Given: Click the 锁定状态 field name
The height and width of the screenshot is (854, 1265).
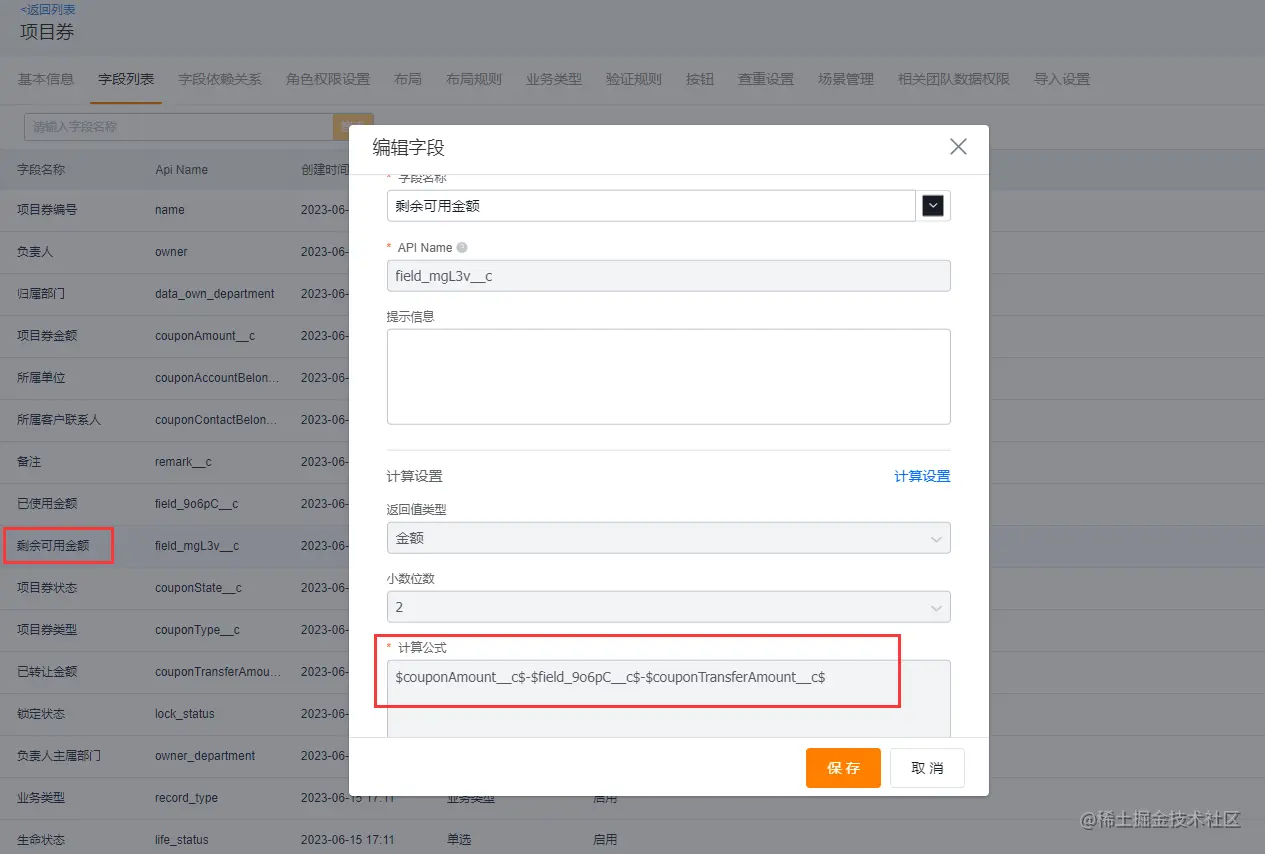Looking at the screenshot, I should pos(41,714).
